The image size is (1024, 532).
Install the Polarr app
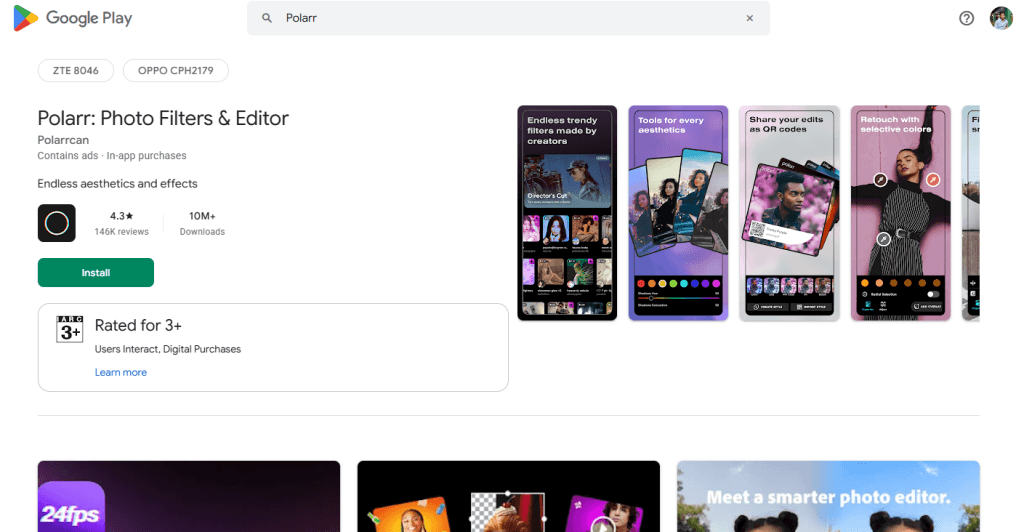click(x=96, y=272)
